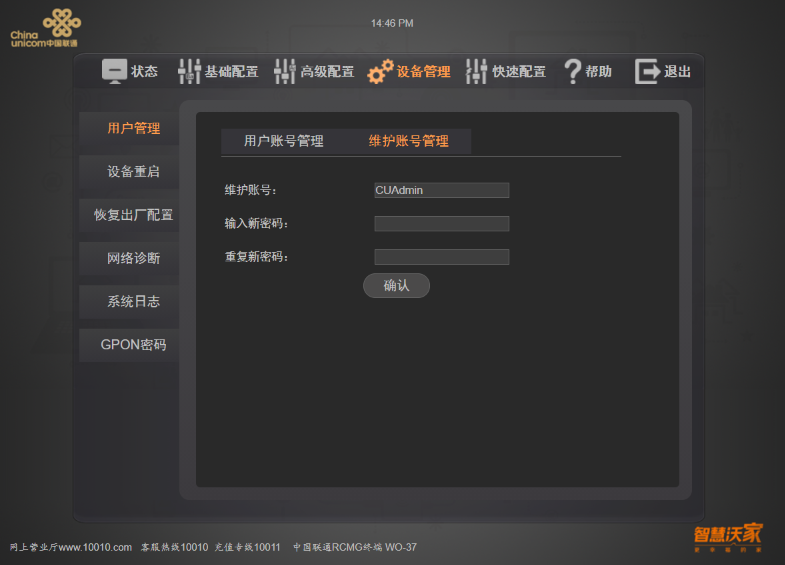
Task: Select the 设备管理 menu label
Action: [423, 72]
